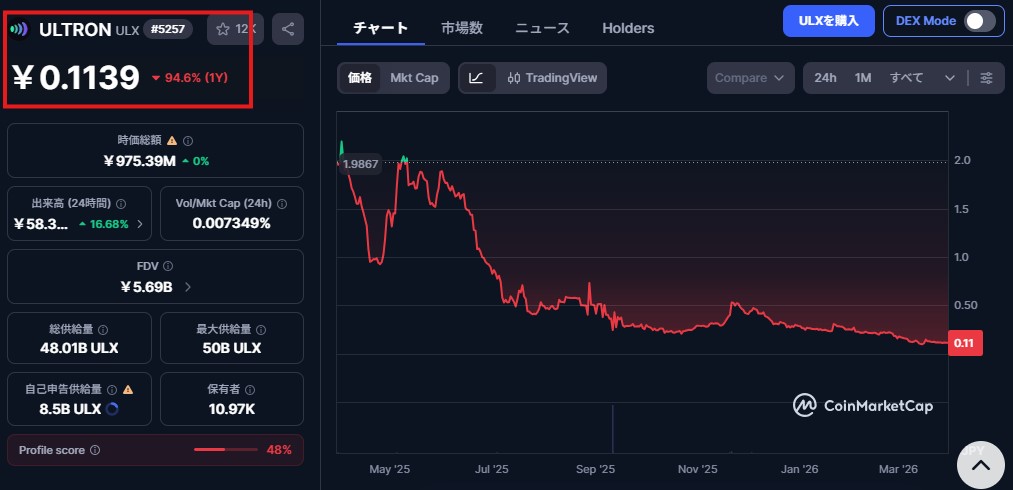Select the 1M time range
The image size is (1013, 490).
click(x=863, y=78)
